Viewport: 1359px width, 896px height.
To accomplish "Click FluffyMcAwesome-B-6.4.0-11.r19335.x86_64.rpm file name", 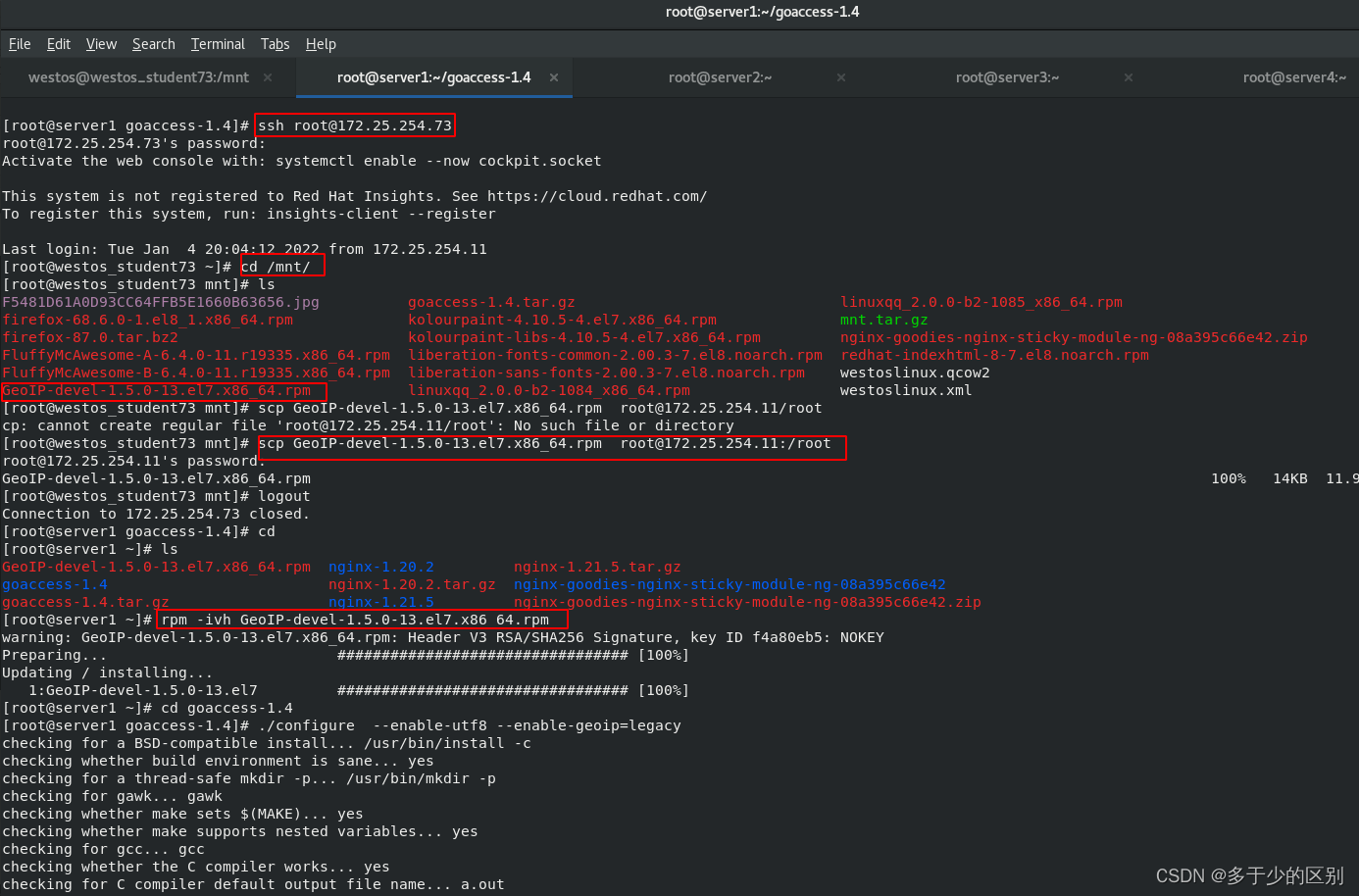I will tap(196, 373).
